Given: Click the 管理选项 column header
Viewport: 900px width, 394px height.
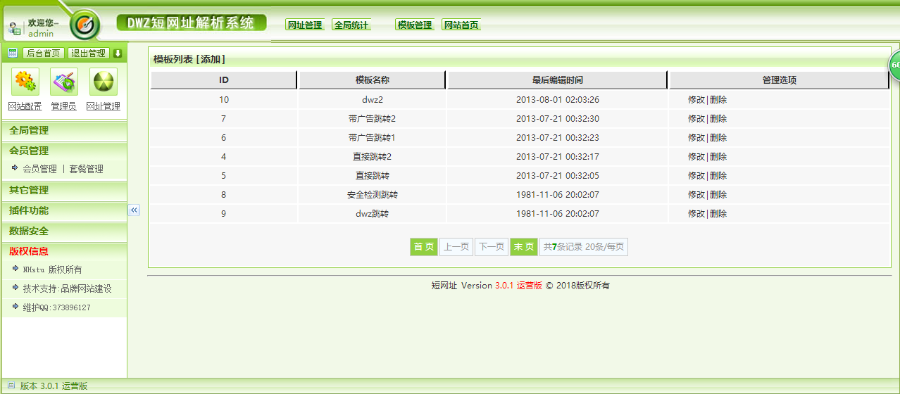Looking at the screenshot, I should [x=779, y=80].
